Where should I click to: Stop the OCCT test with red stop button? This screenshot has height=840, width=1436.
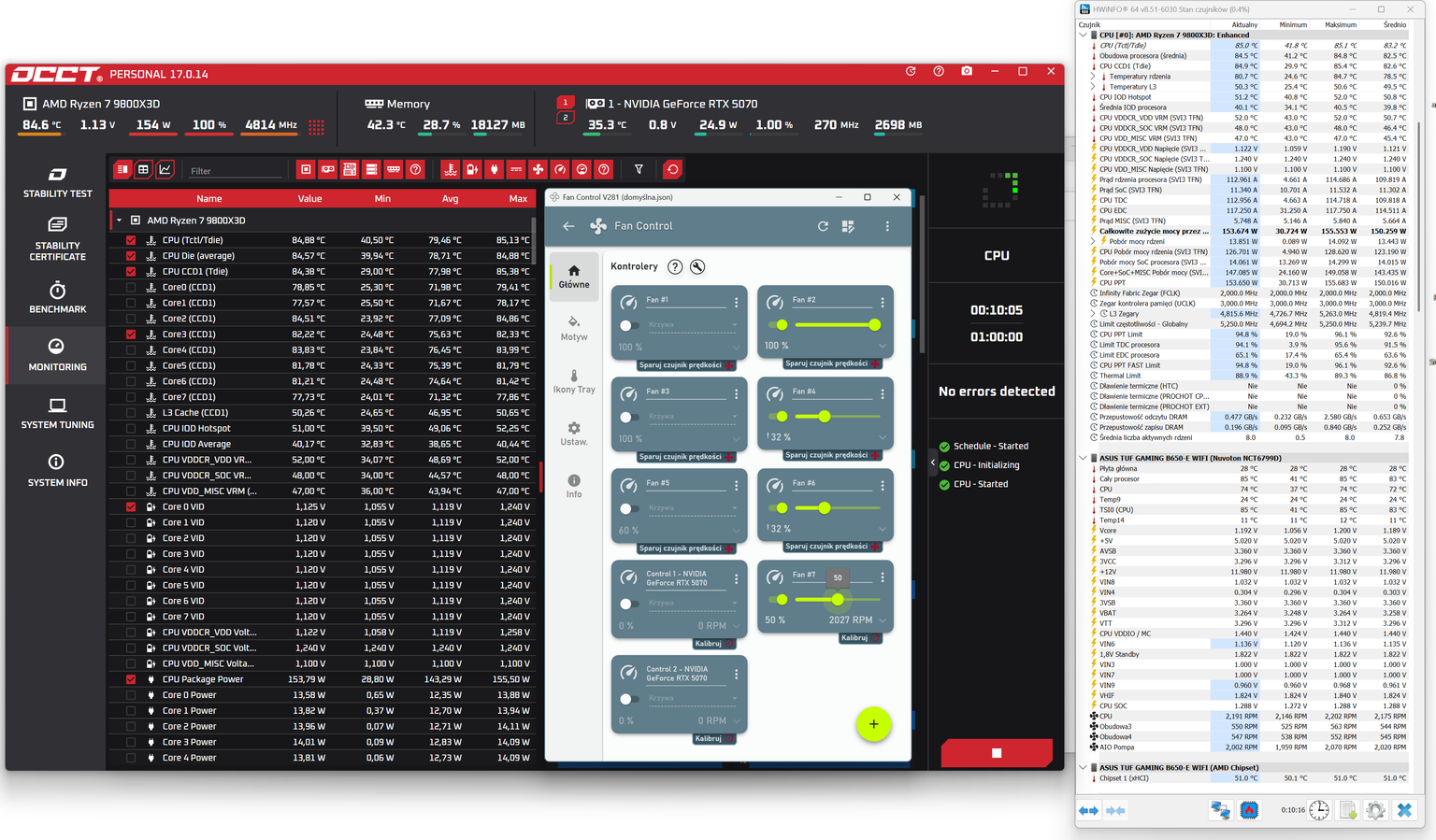[997, 753]
